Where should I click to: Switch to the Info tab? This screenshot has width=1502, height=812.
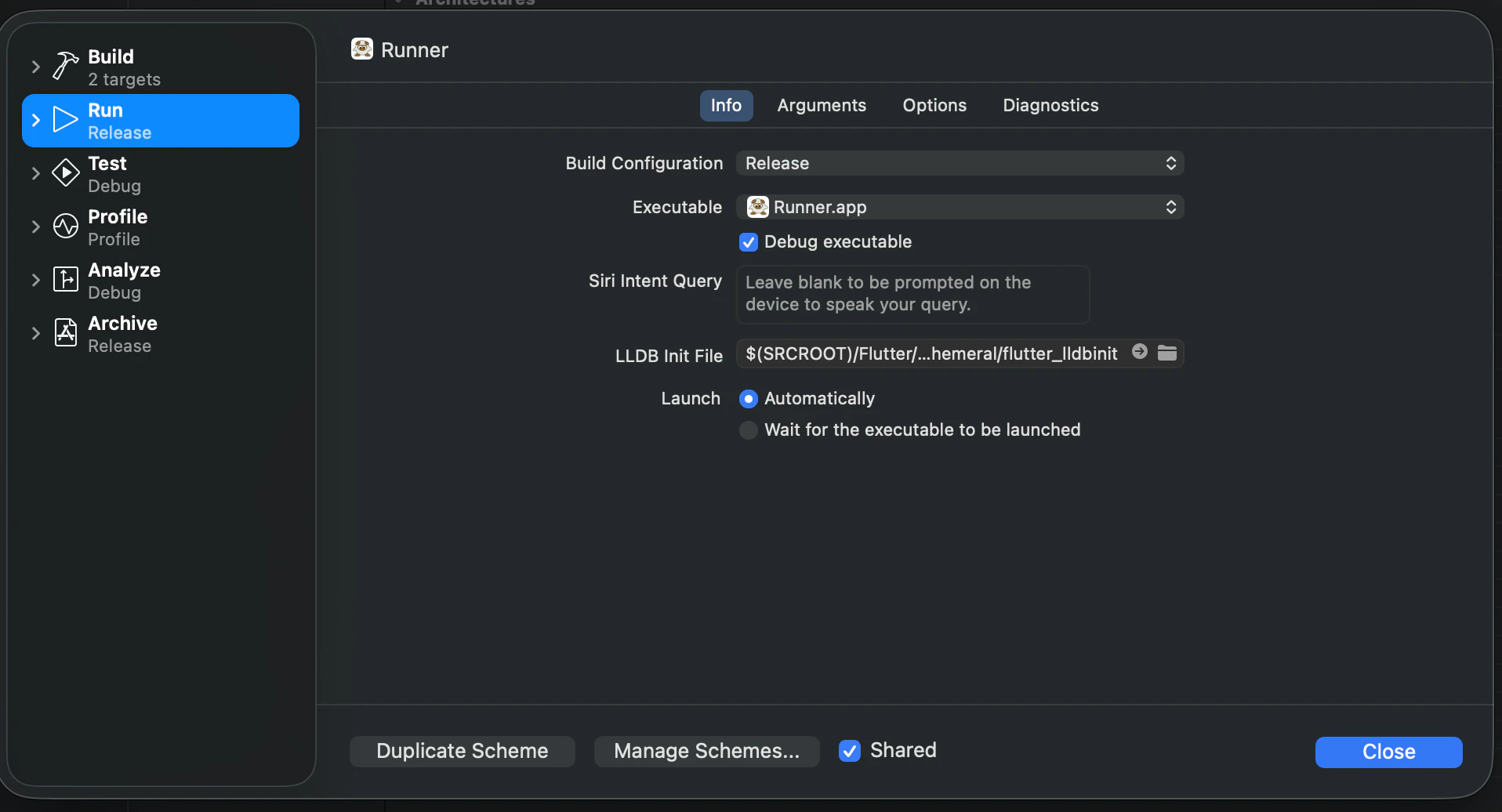[726, 106]
